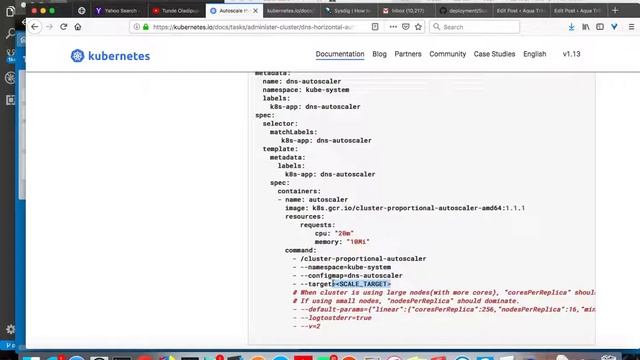Open the Firefox hamburger menu
The image size is (640, 360).
click(x=631, y=27)
